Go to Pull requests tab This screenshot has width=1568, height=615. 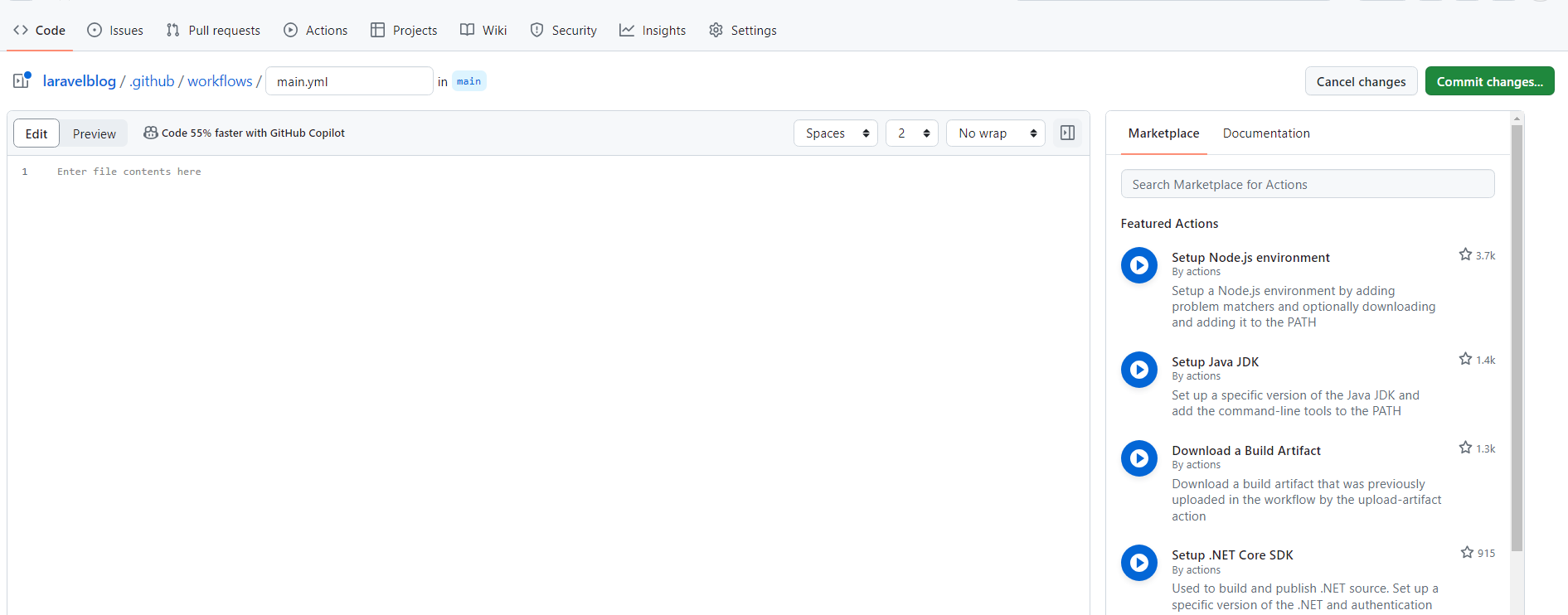pos(213,30)
